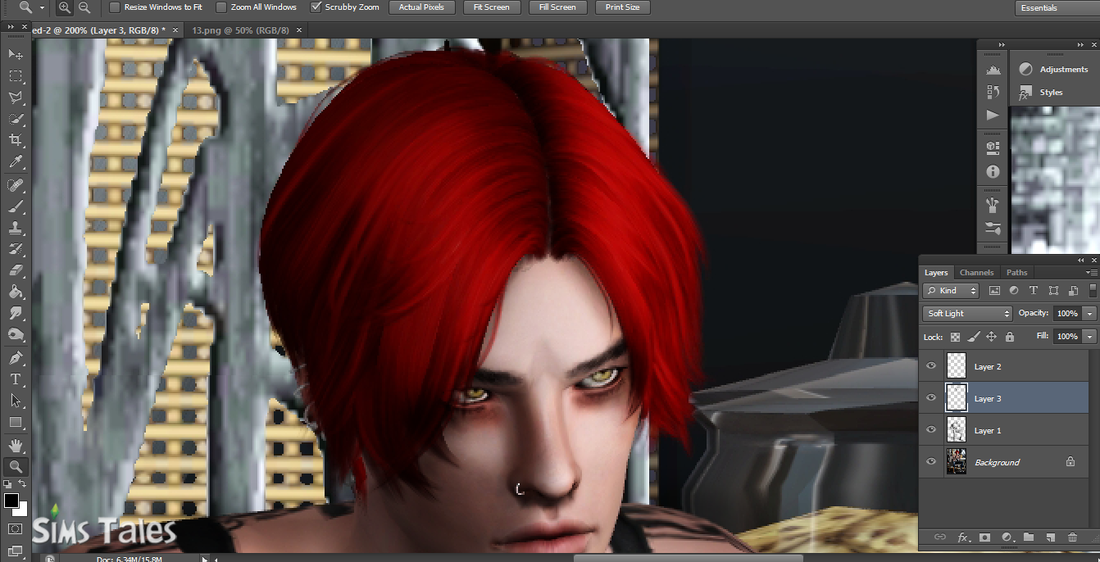Uncheck Scrubby Zoom checkbox
Image resolution: width=1100 pixels, height=562 pixels.
click(x=316, y=7)
